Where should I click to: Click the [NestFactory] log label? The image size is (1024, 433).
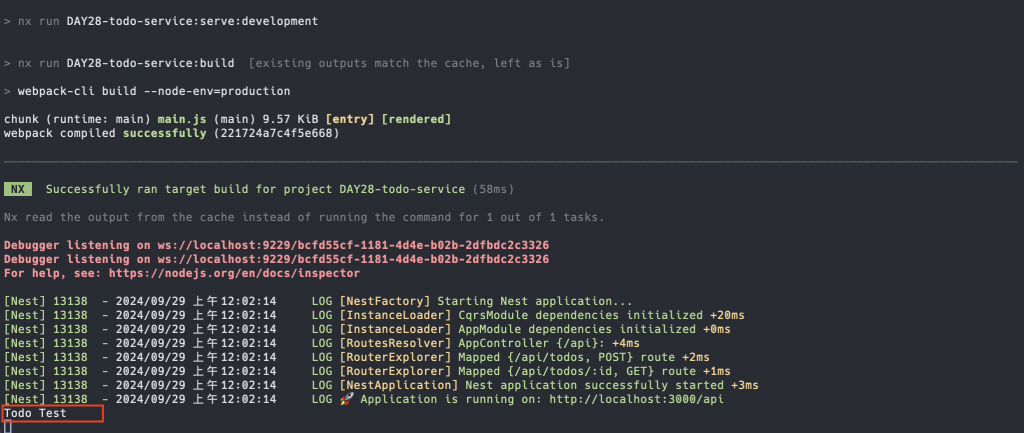[x=385, y=302]
